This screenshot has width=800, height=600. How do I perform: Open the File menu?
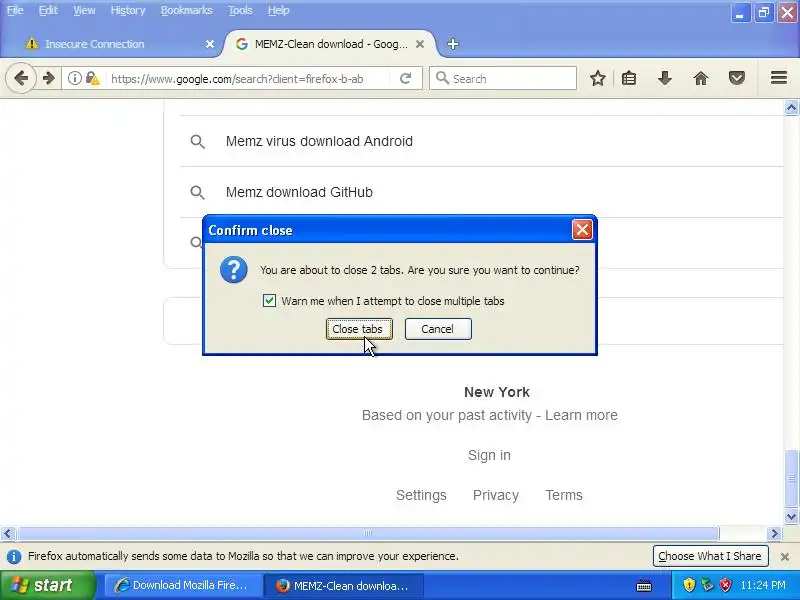15,10
